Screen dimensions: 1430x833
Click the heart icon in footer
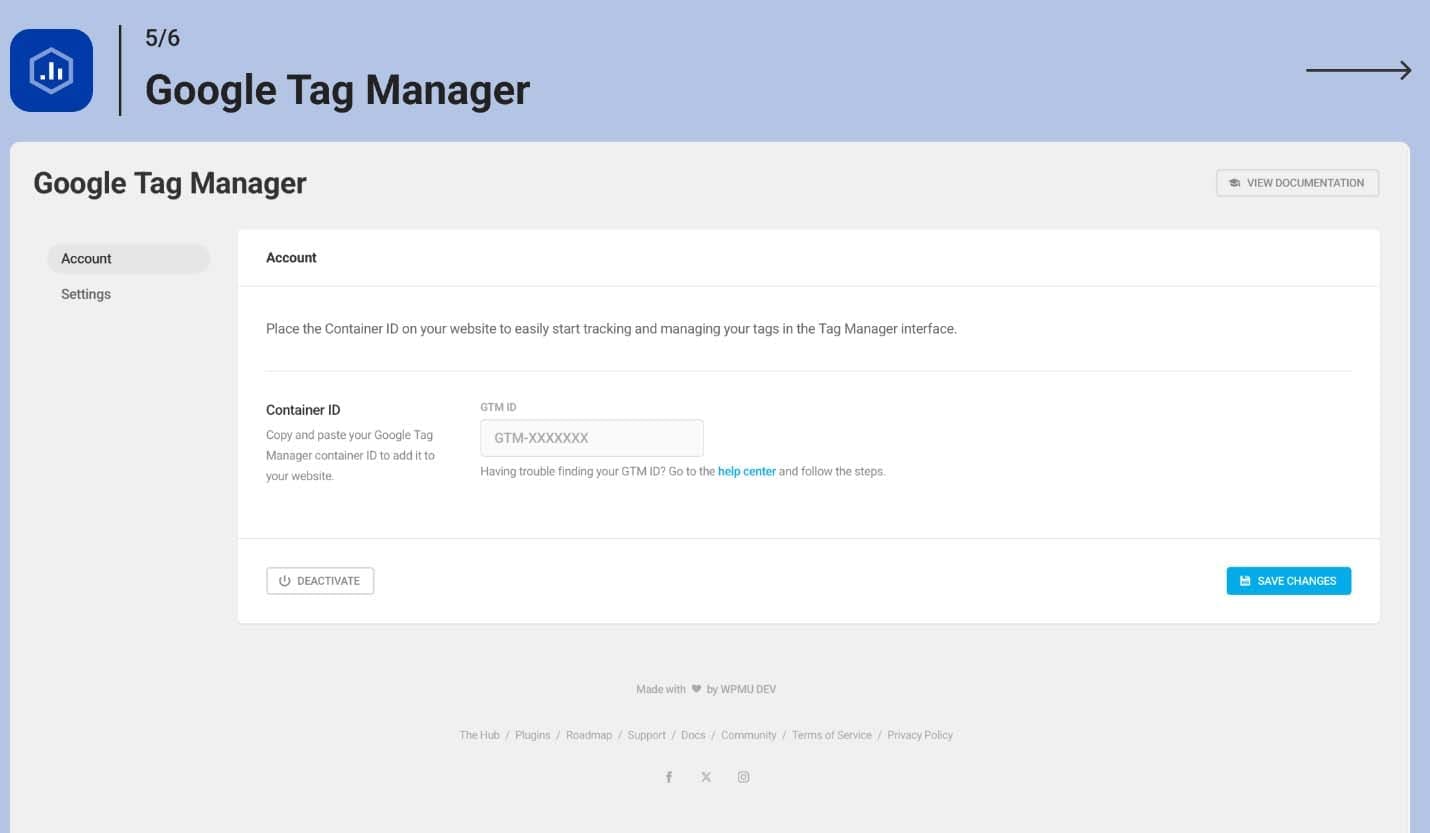[x=696, y=689]
